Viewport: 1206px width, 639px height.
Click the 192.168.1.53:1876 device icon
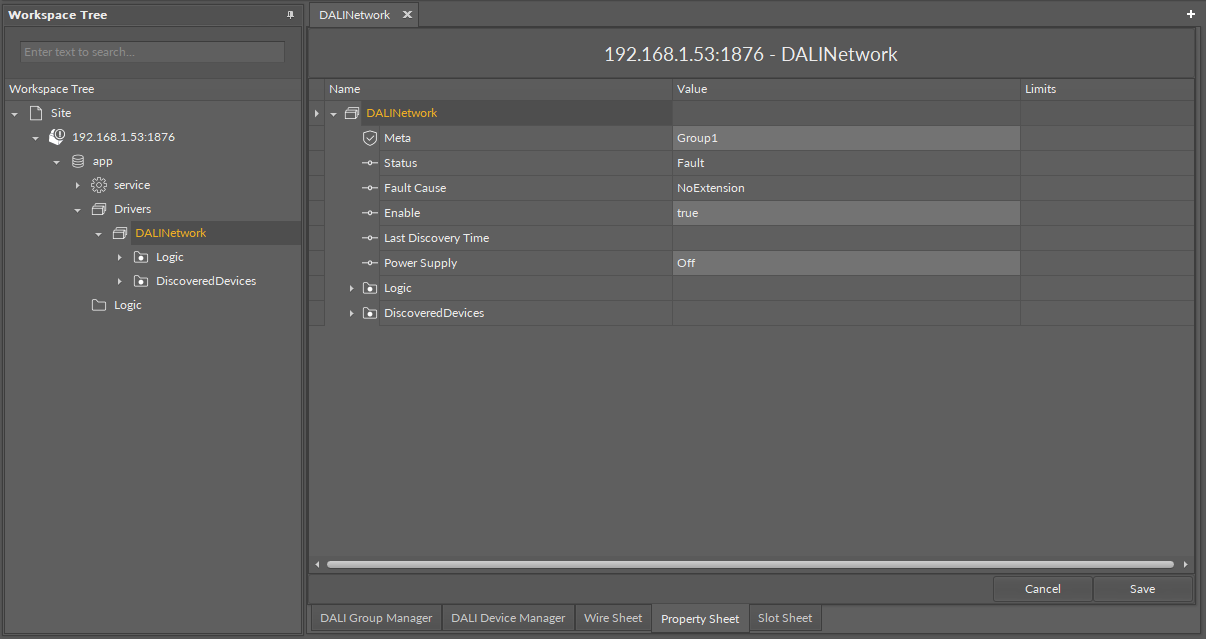click(x=57, y=137)
